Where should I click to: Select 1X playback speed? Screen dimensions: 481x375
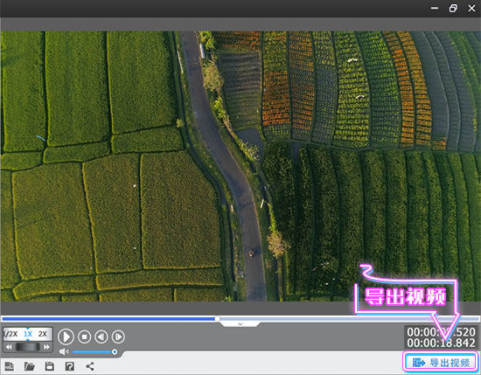tap(28, 334)
